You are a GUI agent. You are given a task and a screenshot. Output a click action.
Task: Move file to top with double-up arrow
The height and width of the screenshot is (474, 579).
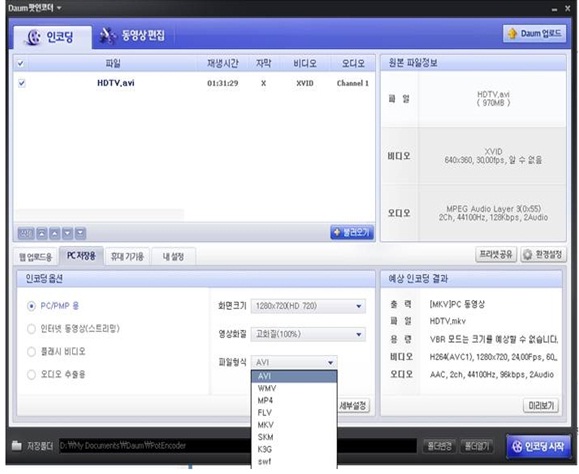pos(42,233)
